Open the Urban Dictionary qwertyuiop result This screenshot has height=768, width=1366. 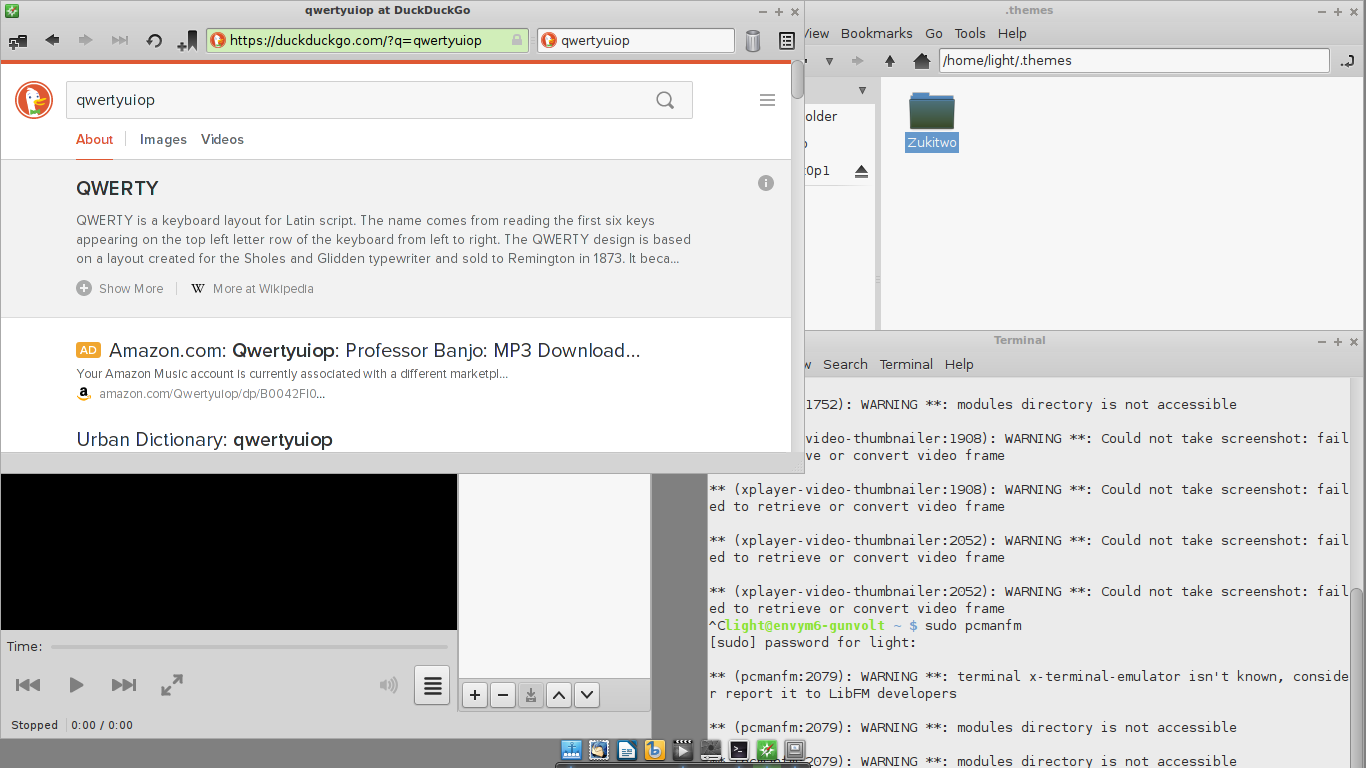coord(204,439)
